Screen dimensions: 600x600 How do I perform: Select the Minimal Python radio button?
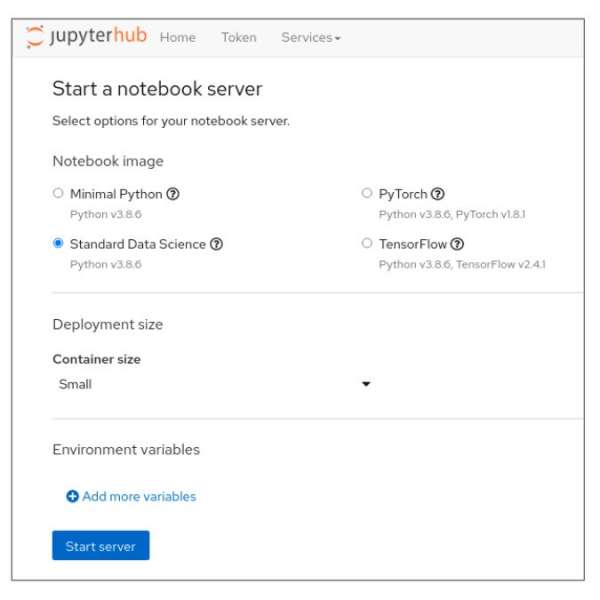(x=58, y=194)
